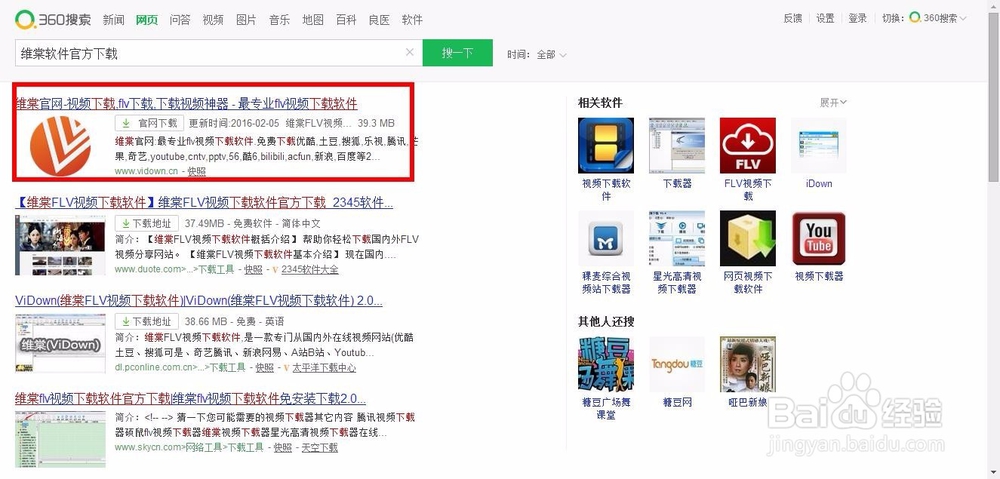Click 下载地址 button for 38.66 MB result
The image size is (1000, 479).
click(147, 321)
